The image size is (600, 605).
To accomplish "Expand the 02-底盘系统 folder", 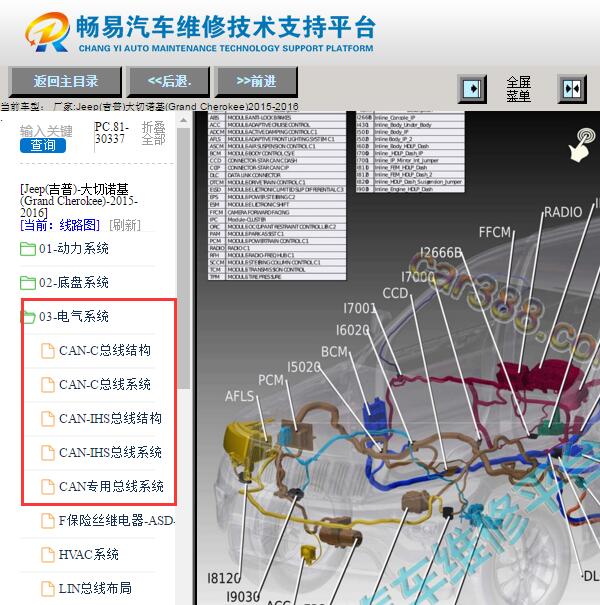I will click(x=74, y=282).
